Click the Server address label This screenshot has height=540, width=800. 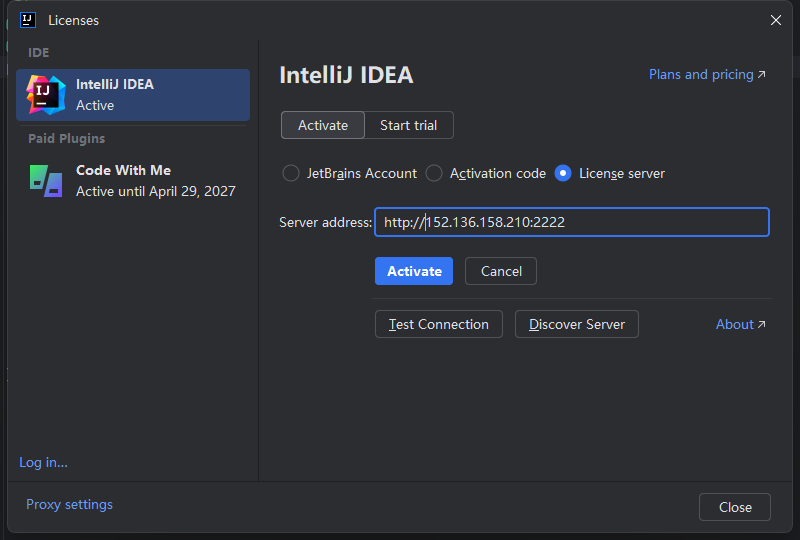point(326,223)
